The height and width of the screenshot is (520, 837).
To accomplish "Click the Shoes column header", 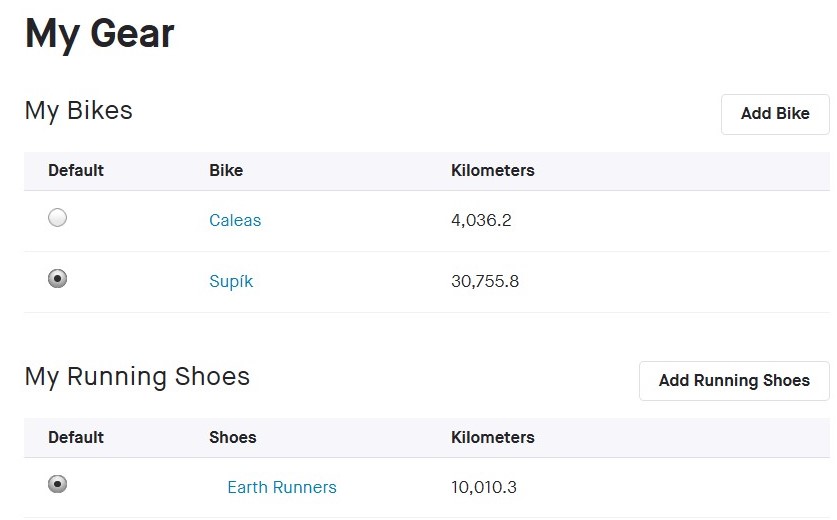I will (233, 437).
